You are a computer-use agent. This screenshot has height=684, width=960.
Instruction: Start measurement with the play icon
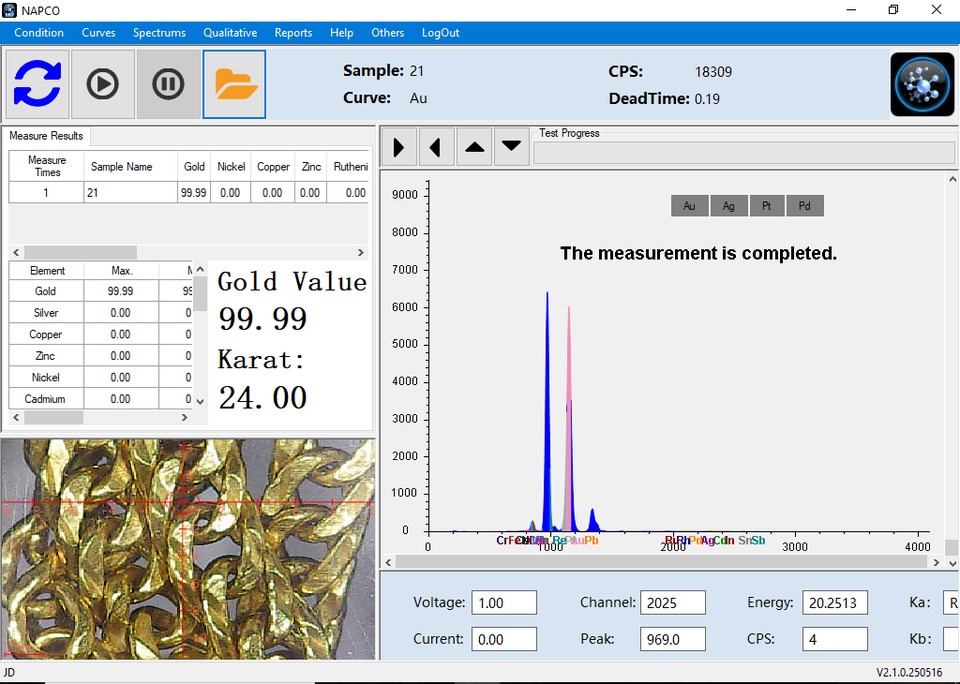103,84
